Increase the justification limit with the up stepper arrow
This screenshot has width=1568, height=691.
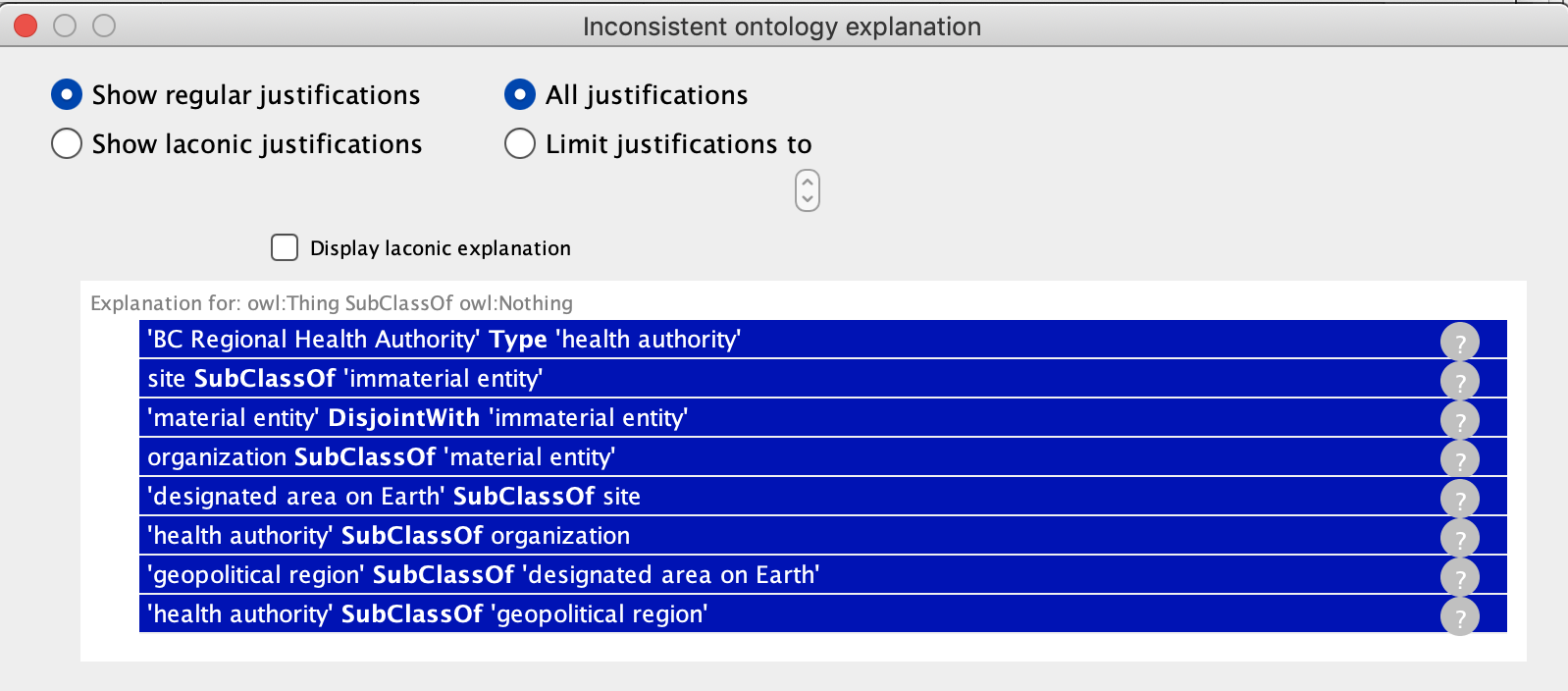(x=807, y=183)
